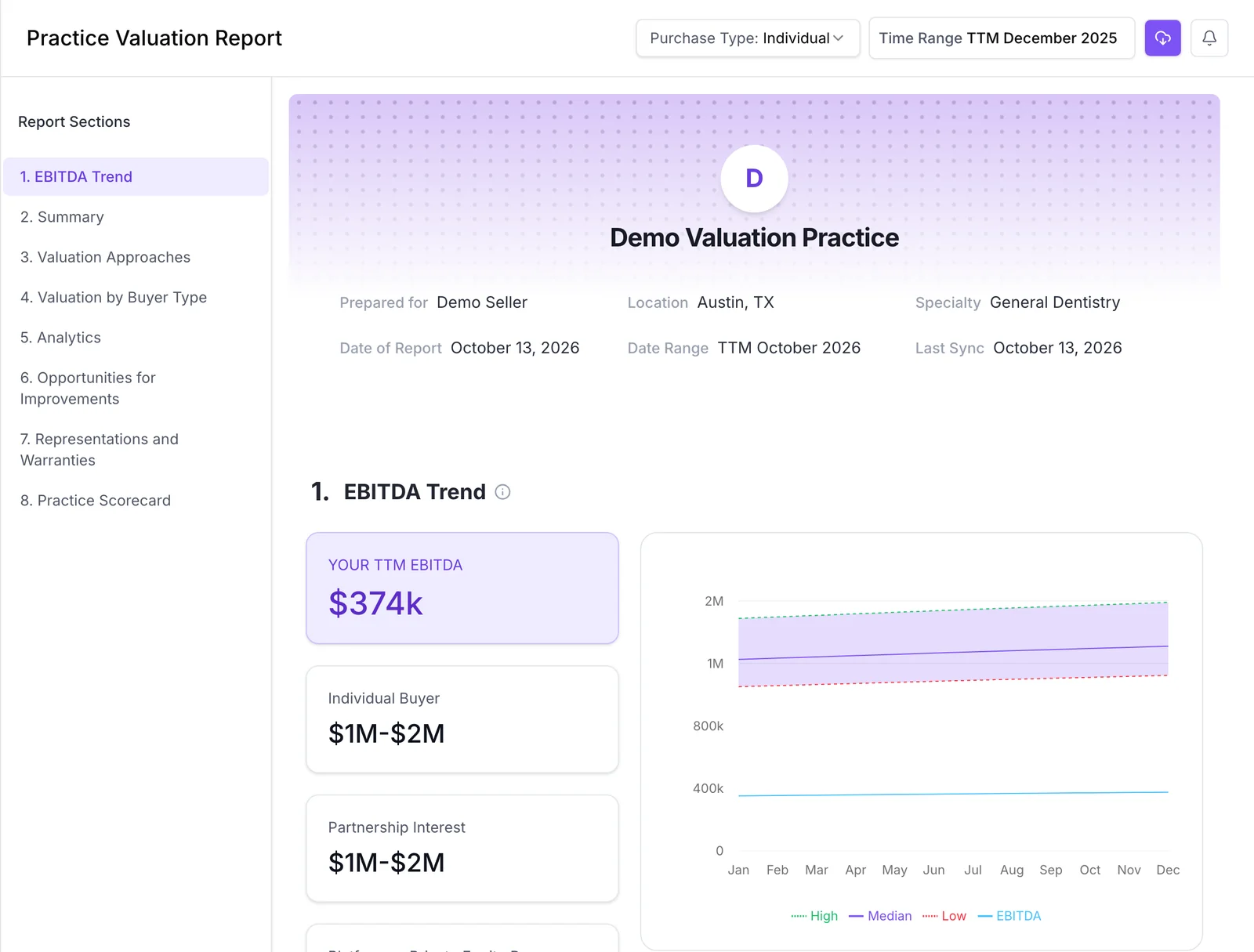
Task: Select the Partnership Interest card
Action: 462,849
